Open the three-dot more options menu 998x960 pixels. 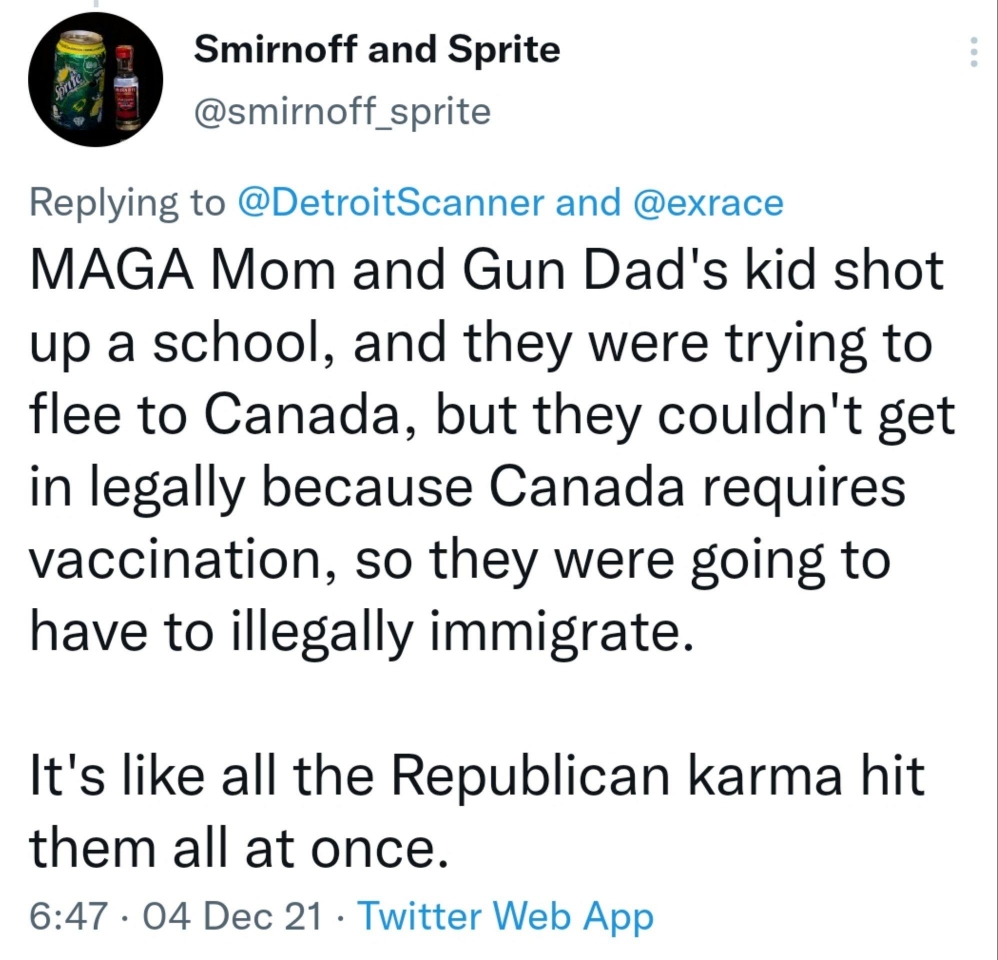coord(973,51)
